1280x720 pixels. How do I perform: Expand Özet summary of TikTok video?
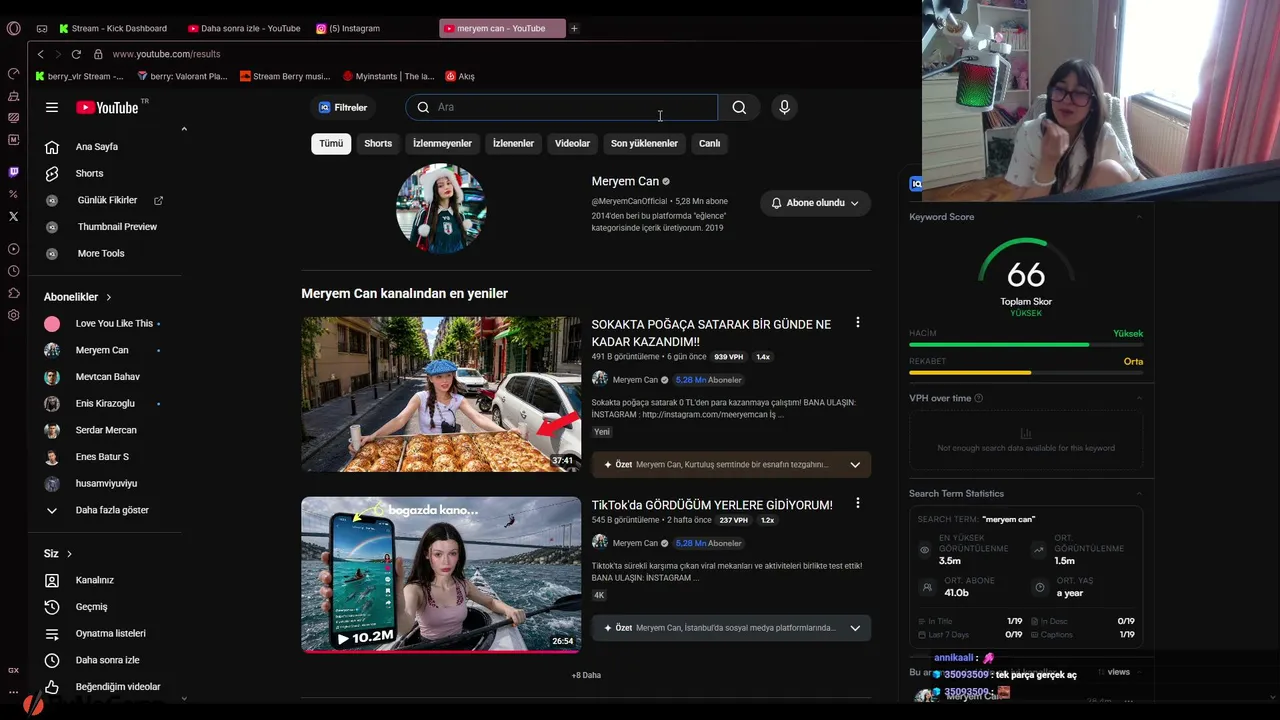[x=731, y=628]
